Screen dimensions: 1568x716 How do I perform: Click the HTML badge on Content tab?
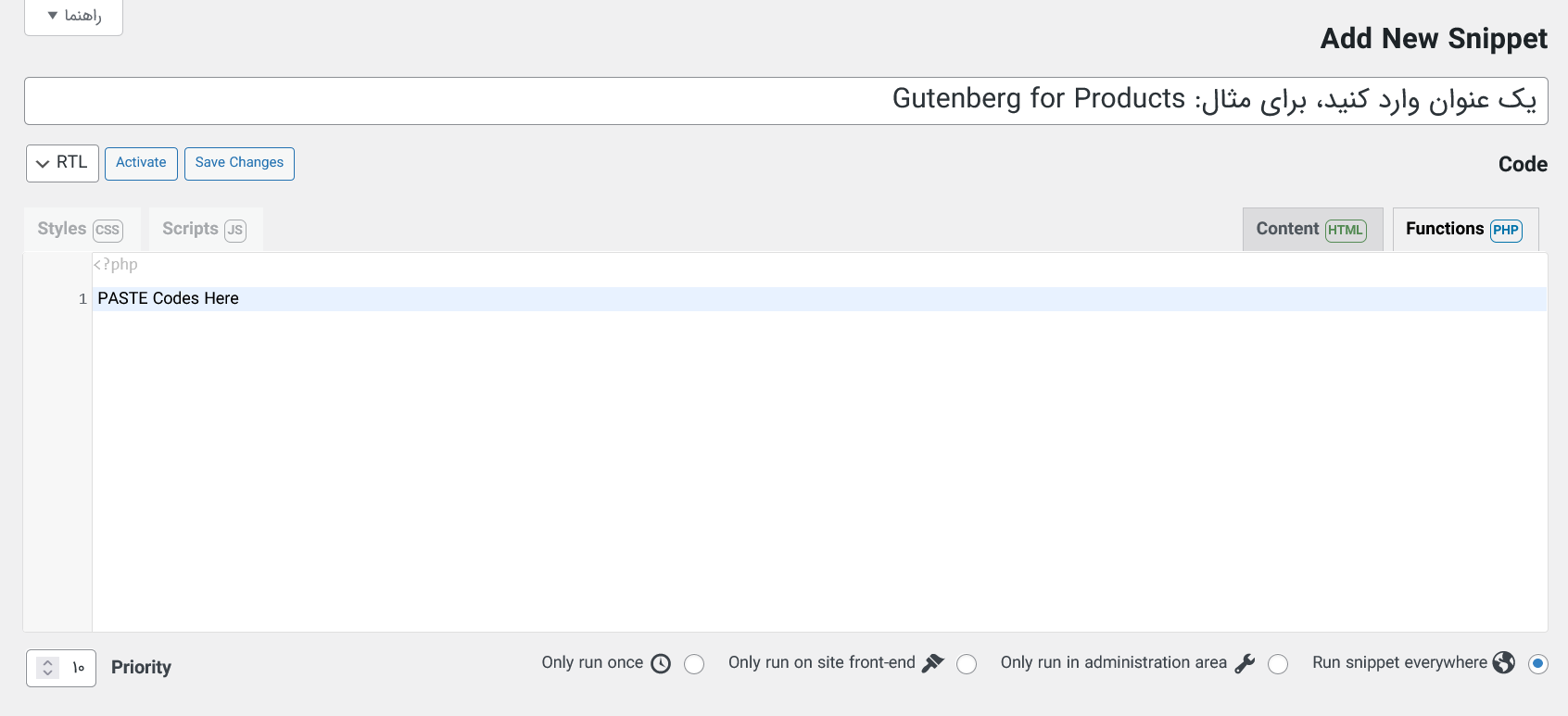[1346, 230]
